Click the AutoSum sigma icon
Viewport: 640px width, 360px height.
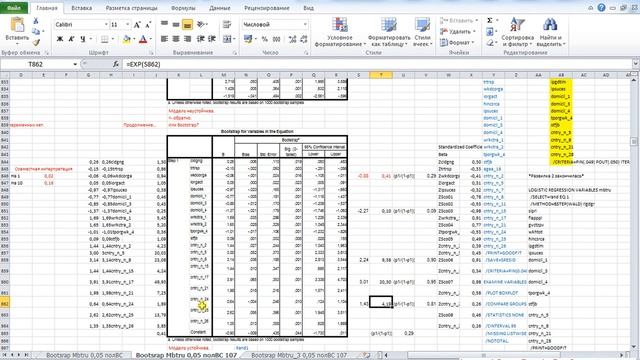pos(491,21)
